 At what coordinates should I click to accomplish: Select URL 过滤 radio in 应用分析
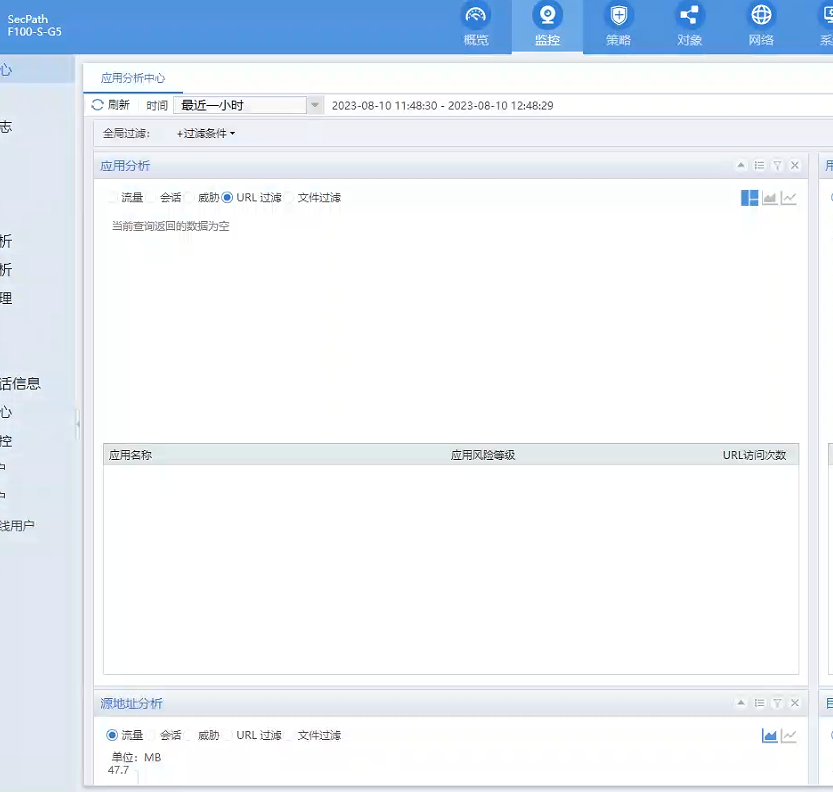point(227,198)
